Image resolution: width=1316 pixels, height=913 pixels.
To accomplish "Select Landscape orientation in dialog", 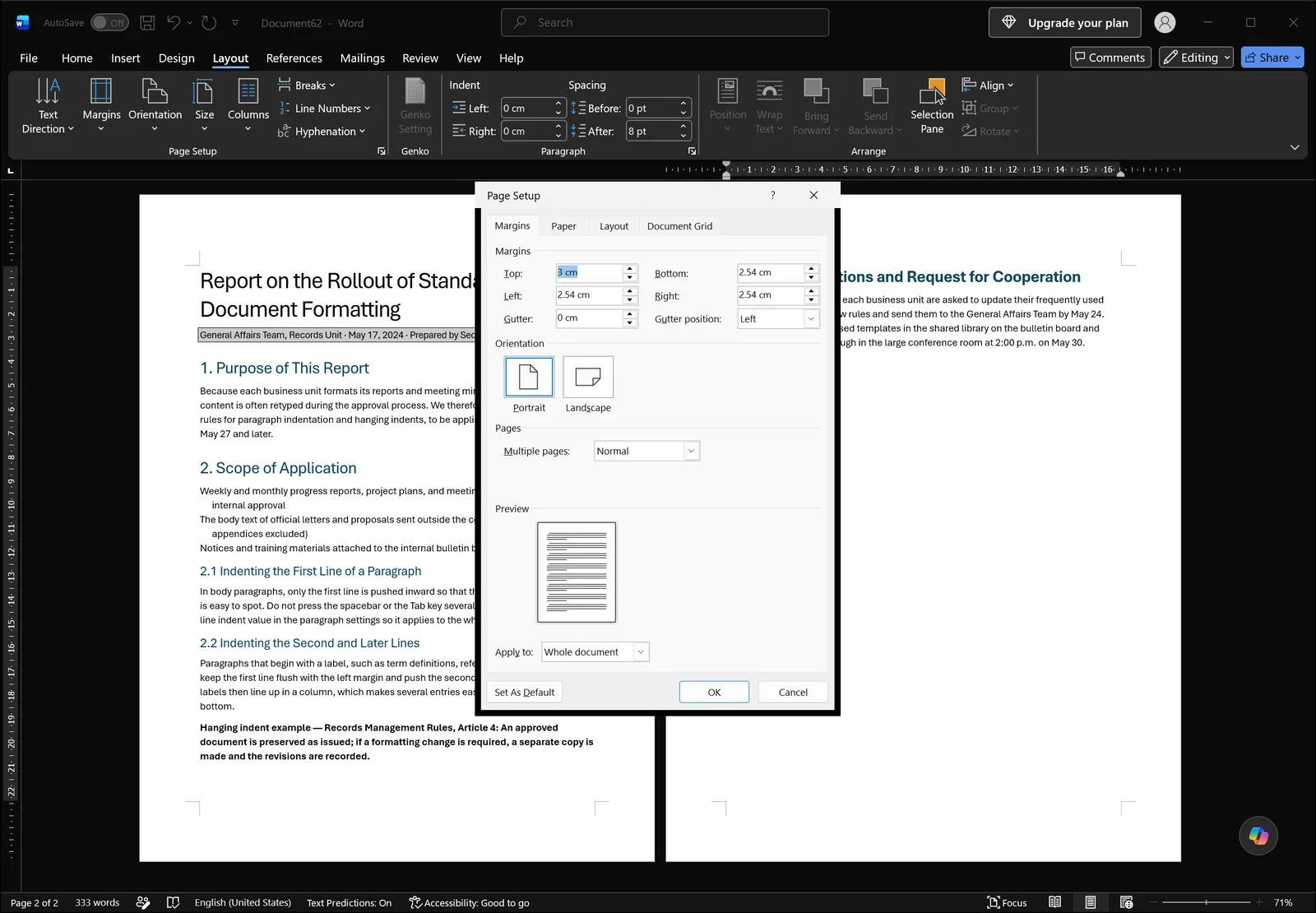I will (588, 377).
